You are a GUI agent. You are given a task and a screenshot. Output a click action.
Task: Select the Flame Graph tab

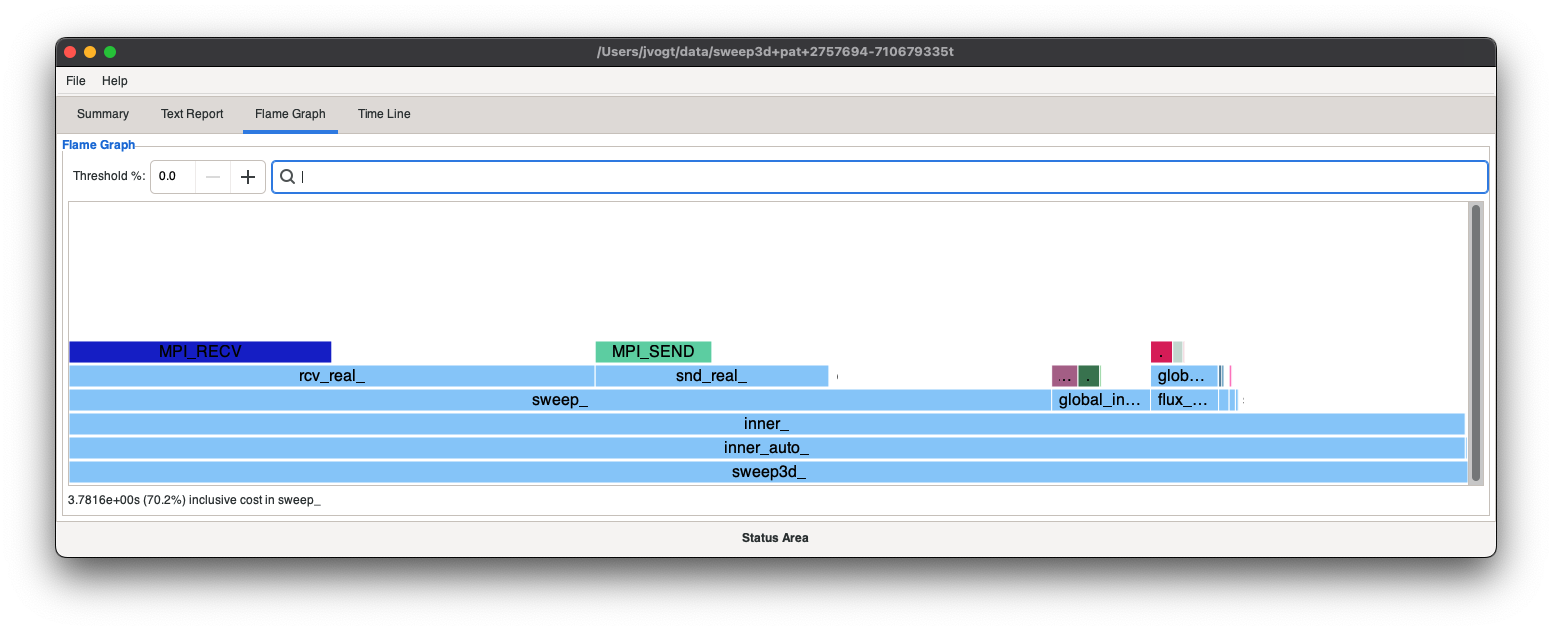click(x=290, y=114)
